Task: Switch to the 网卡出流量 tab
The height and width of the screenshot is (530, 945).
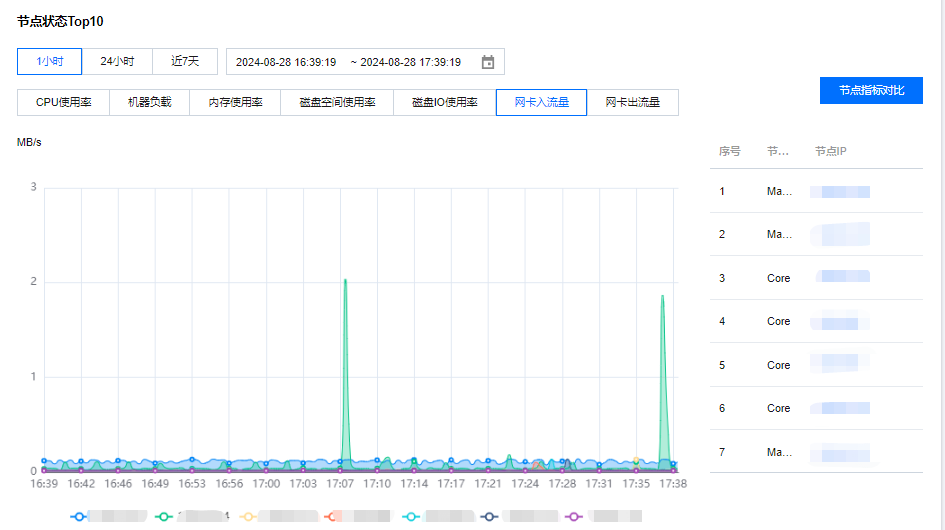Action: pos(632,102)
